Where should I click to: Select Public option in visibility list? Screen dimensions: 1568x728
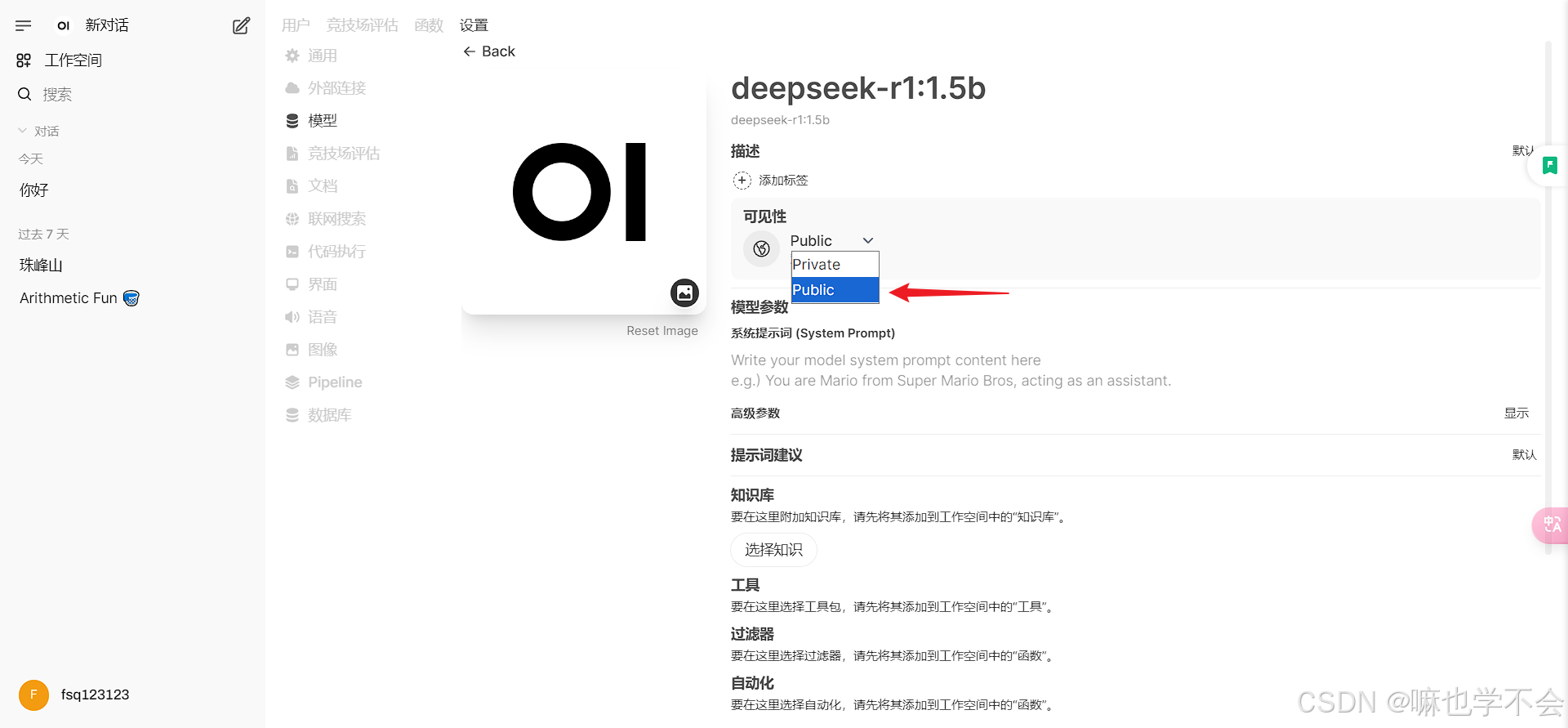click(x=835, y=290)
